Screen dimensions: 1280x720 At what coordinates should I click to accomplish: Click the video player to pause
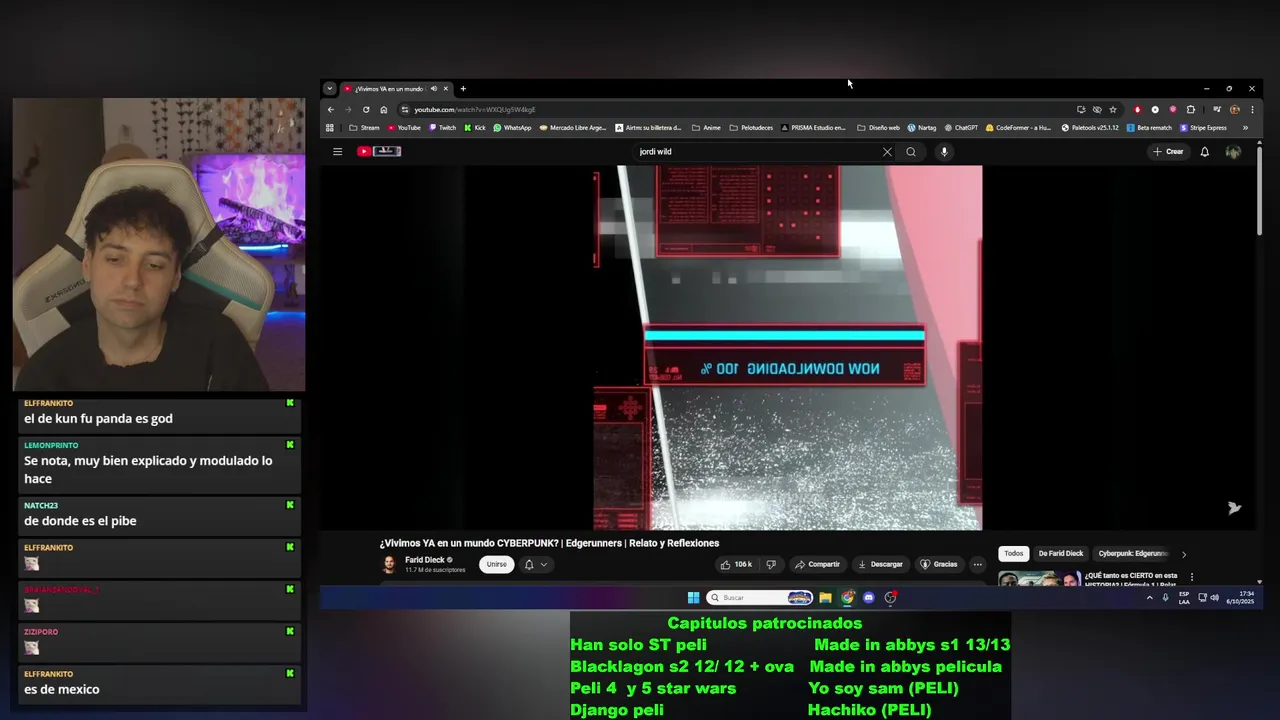788,348
